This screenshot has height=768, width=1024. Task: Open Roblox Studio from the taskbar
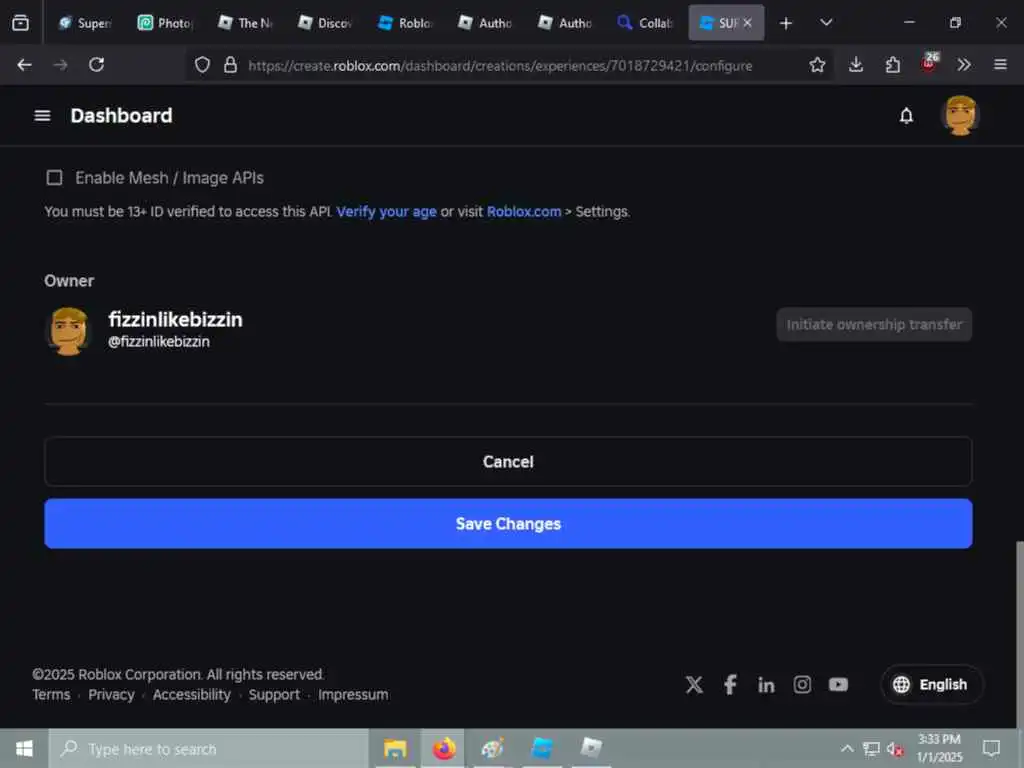pos(542,748)
